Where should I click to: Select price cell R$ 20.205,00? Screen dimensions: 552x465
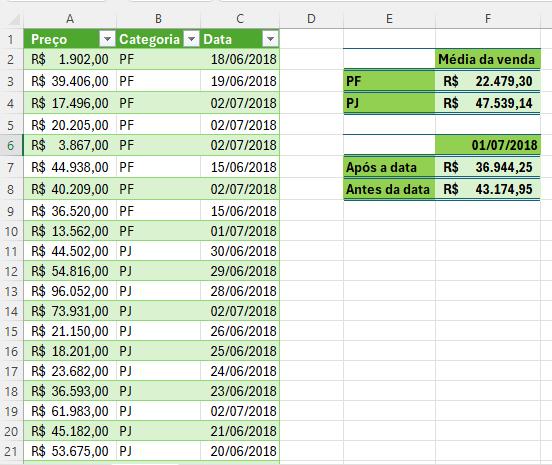[x=70, y=125]
